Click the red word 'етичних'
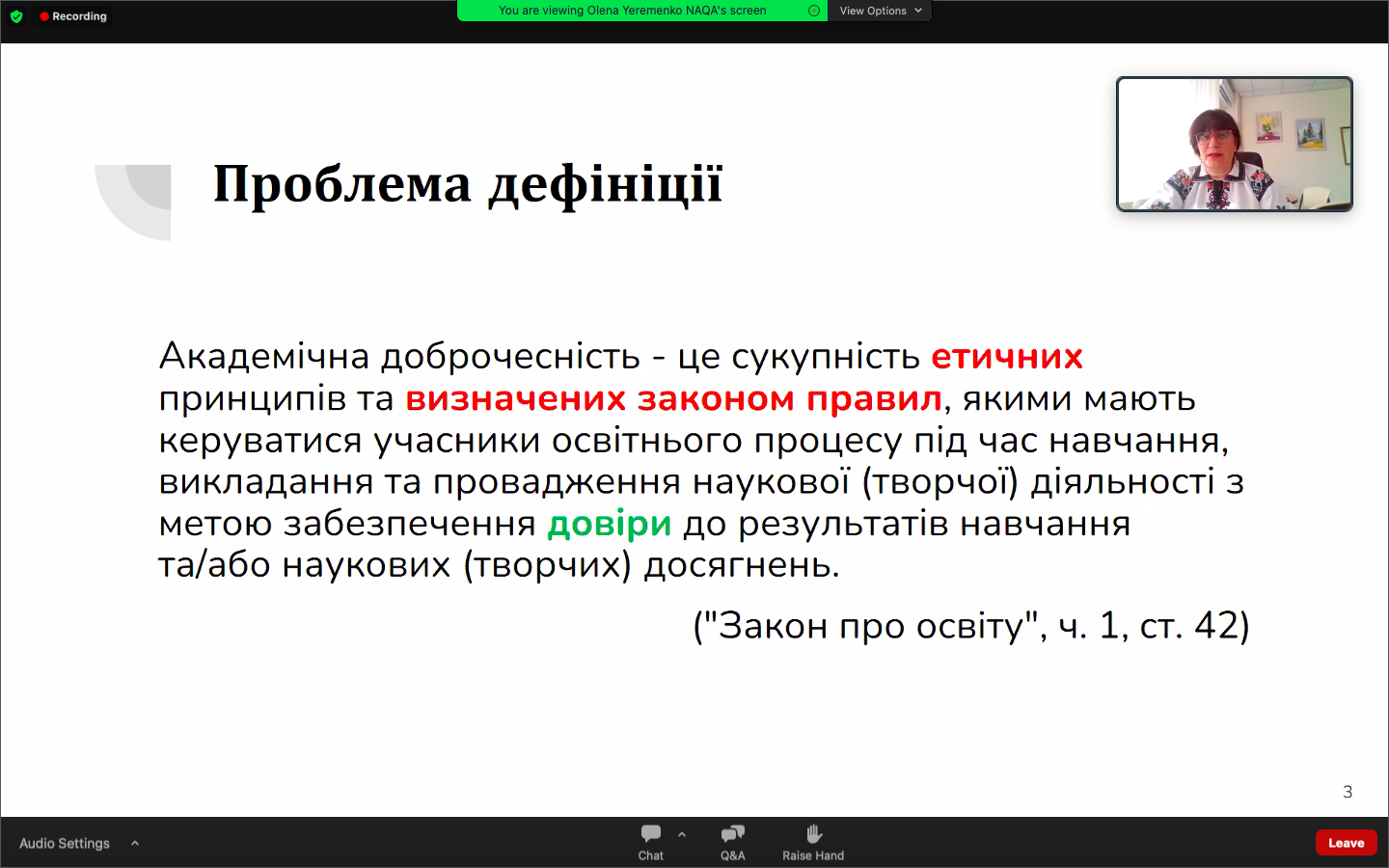The height and width of the screenshot is (868, 1389). (x=1006, y=357)
